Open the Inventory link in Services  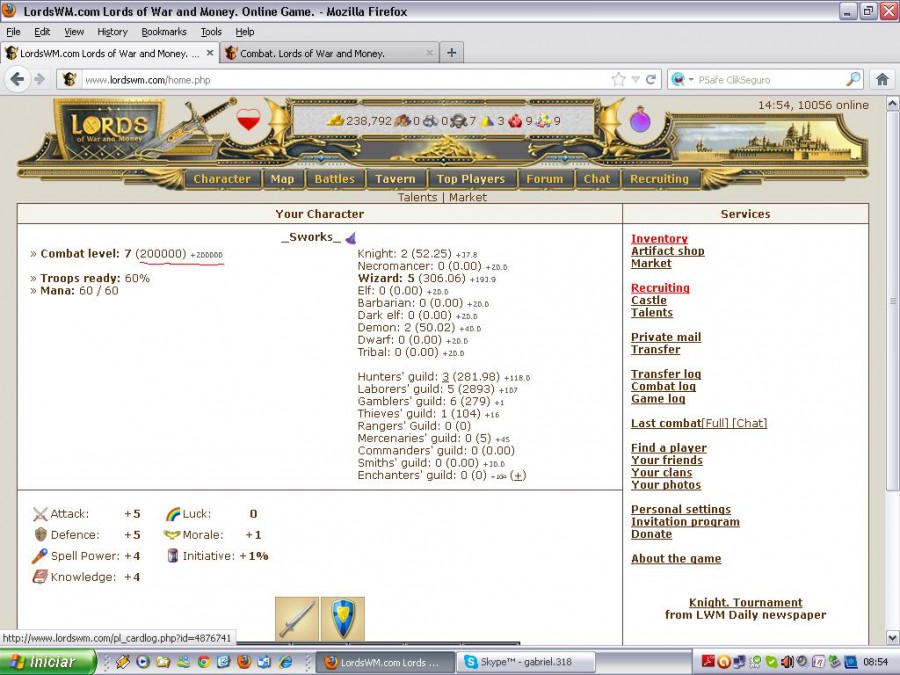click(x=659, y=239)
